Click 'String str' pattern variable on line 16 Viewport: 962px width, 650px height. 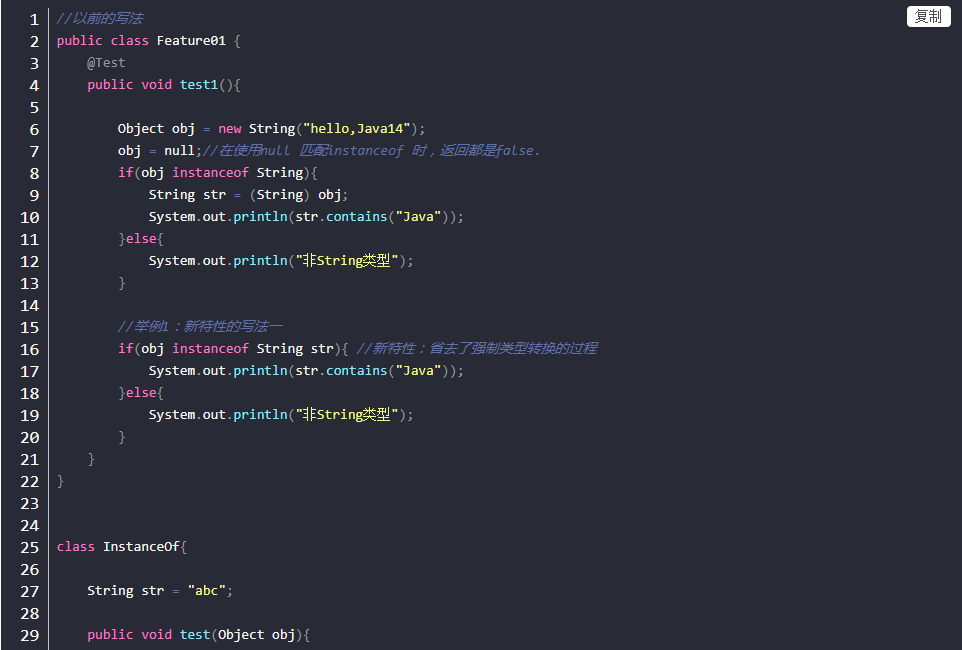click(x=294, y=349)
